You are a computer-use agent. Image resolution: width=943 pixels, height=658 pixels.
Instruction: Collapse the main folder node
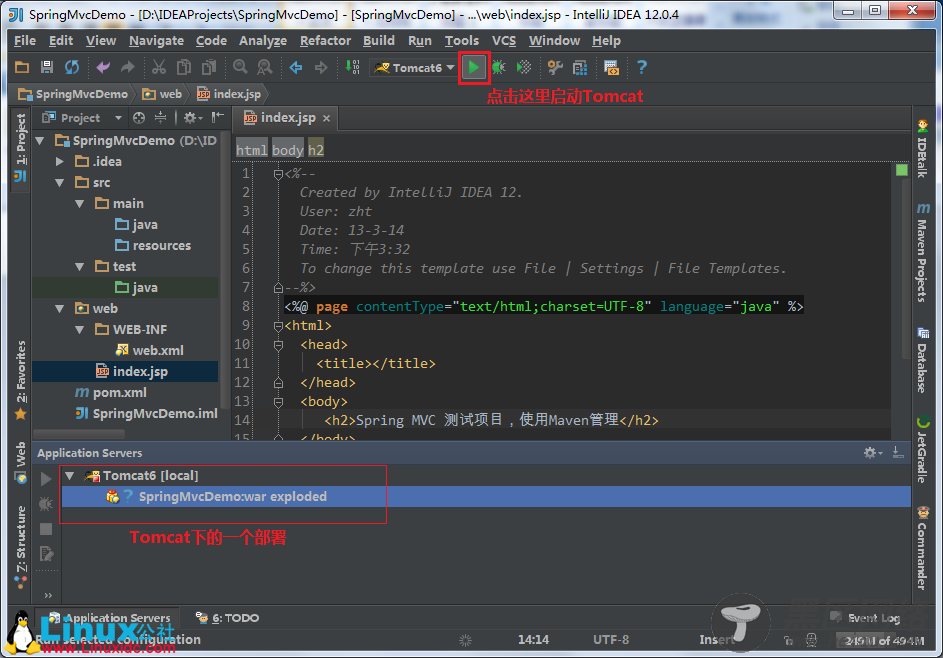click(79, 203)
